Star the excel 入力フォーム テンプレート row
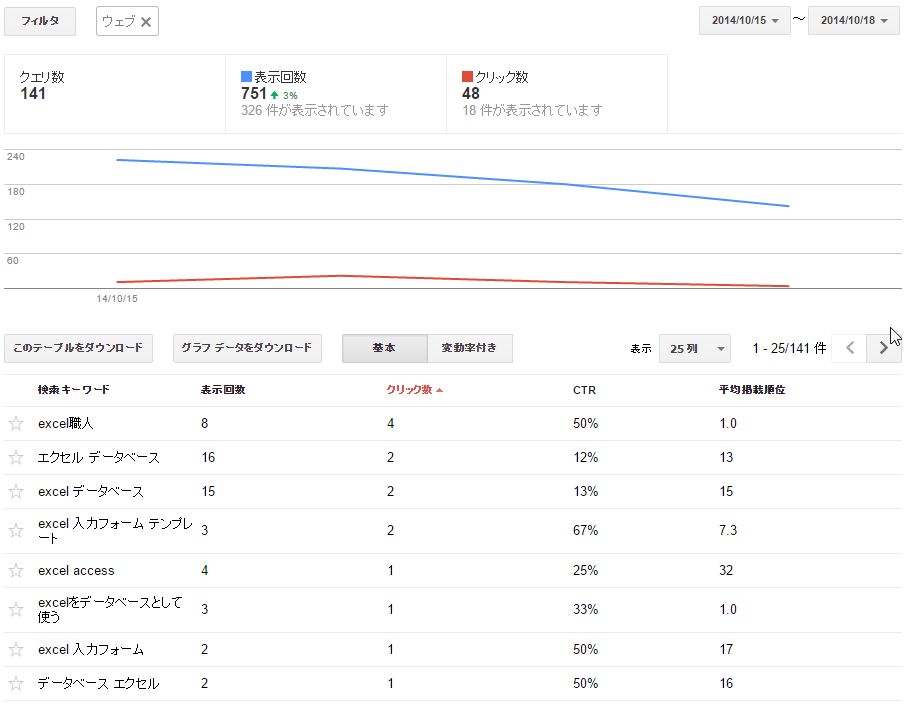The image size is (914, 708). click(16, 531)
